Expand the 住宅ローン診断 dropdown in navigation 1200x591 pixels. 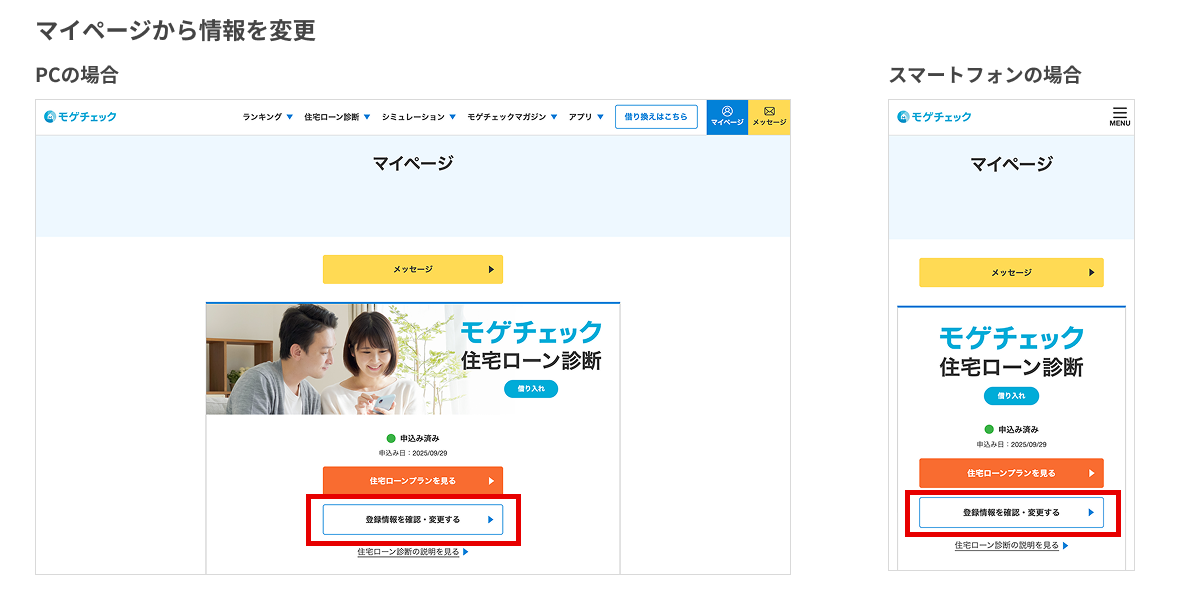tap(337, 117)
